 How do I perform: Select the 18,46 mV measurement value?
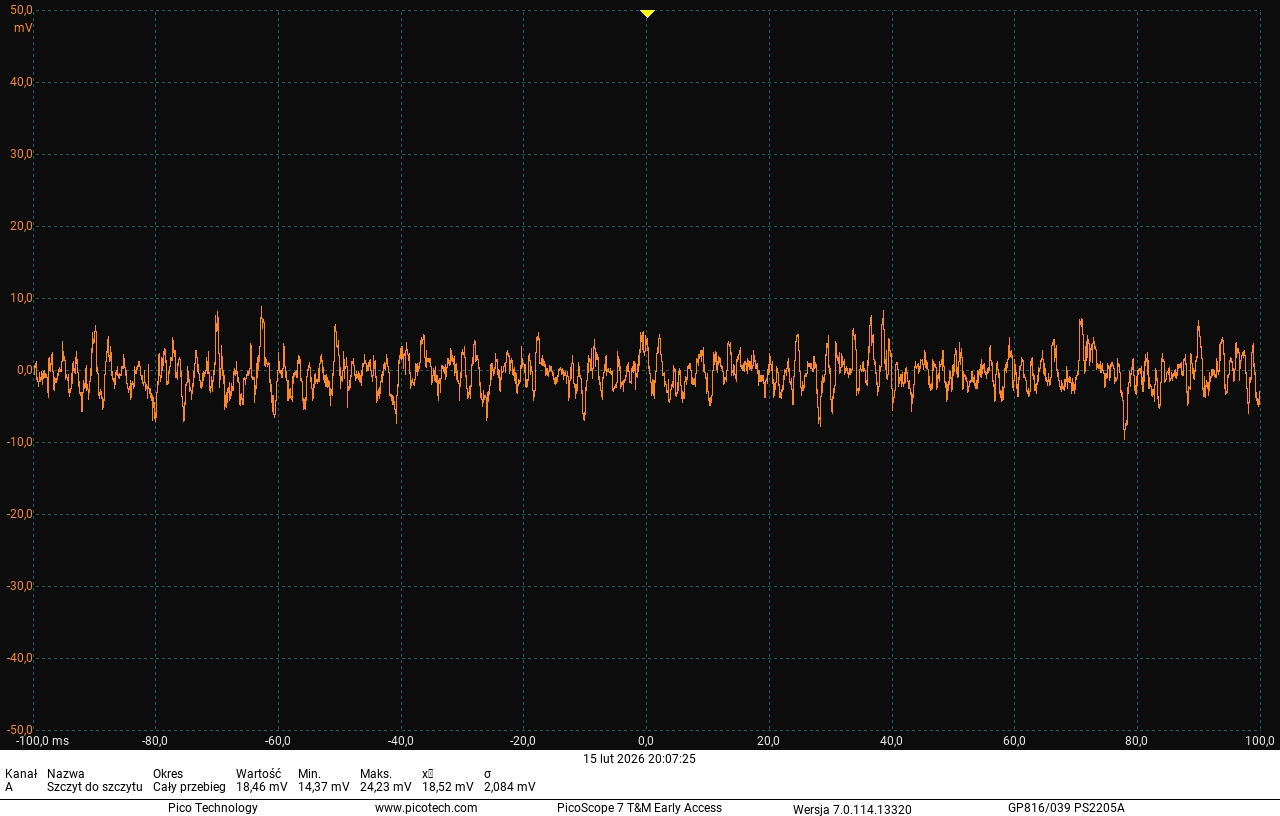pyautogui.click(x=261, y=787)
